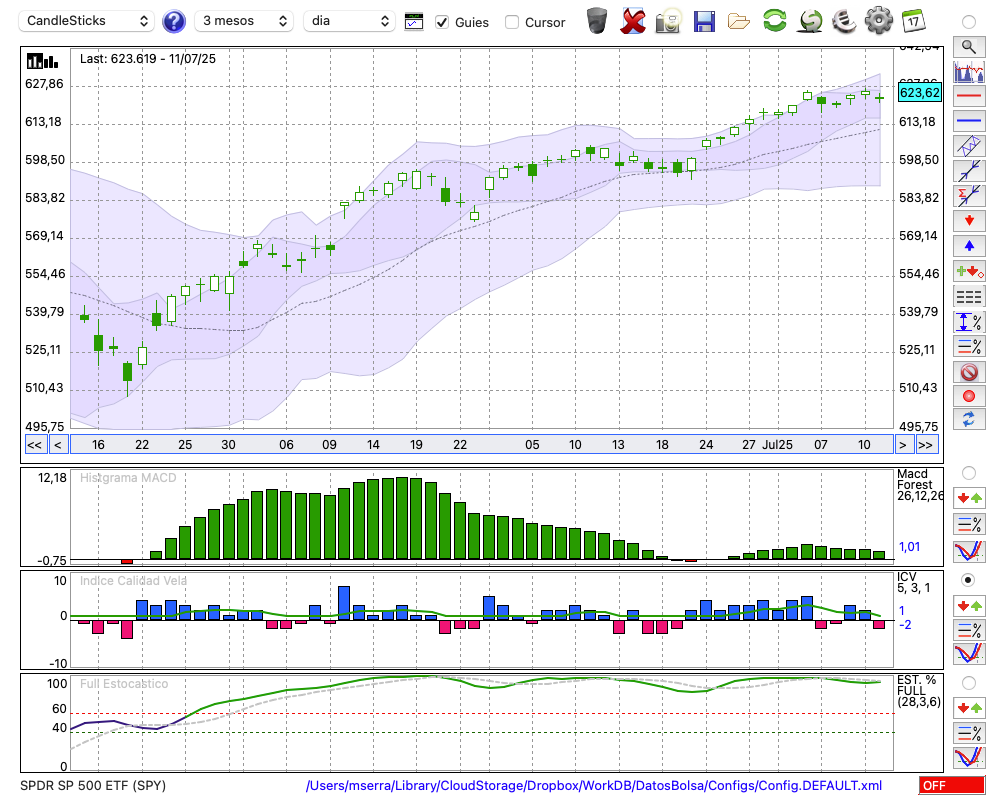
Task: Click the red X delete icon
Action: 632,21
